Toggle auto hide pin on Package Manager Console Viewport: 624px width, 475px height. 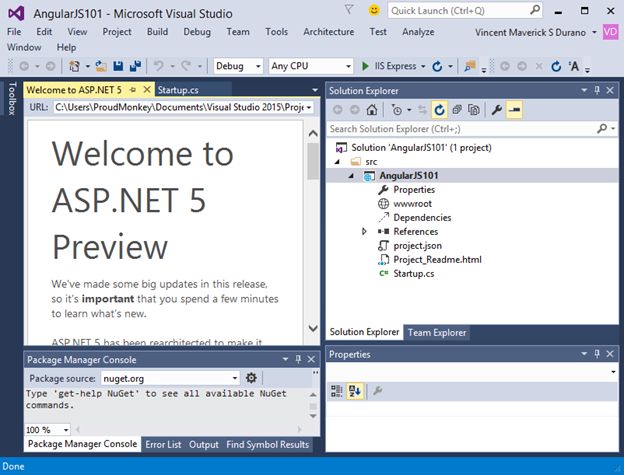point(298,359)
